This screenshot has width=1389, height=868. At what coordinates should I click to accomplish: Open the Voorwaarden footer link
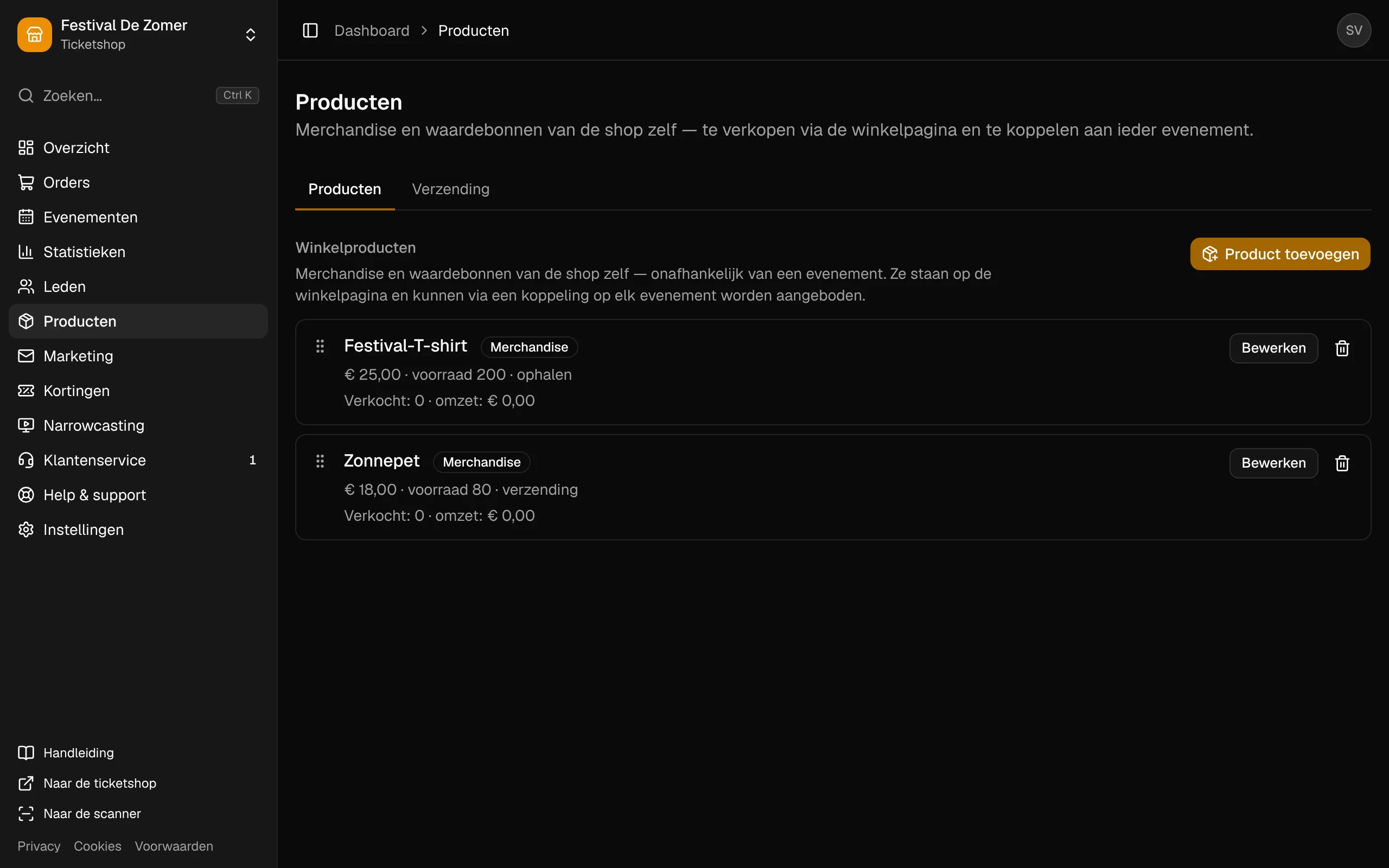click(174, 846)
